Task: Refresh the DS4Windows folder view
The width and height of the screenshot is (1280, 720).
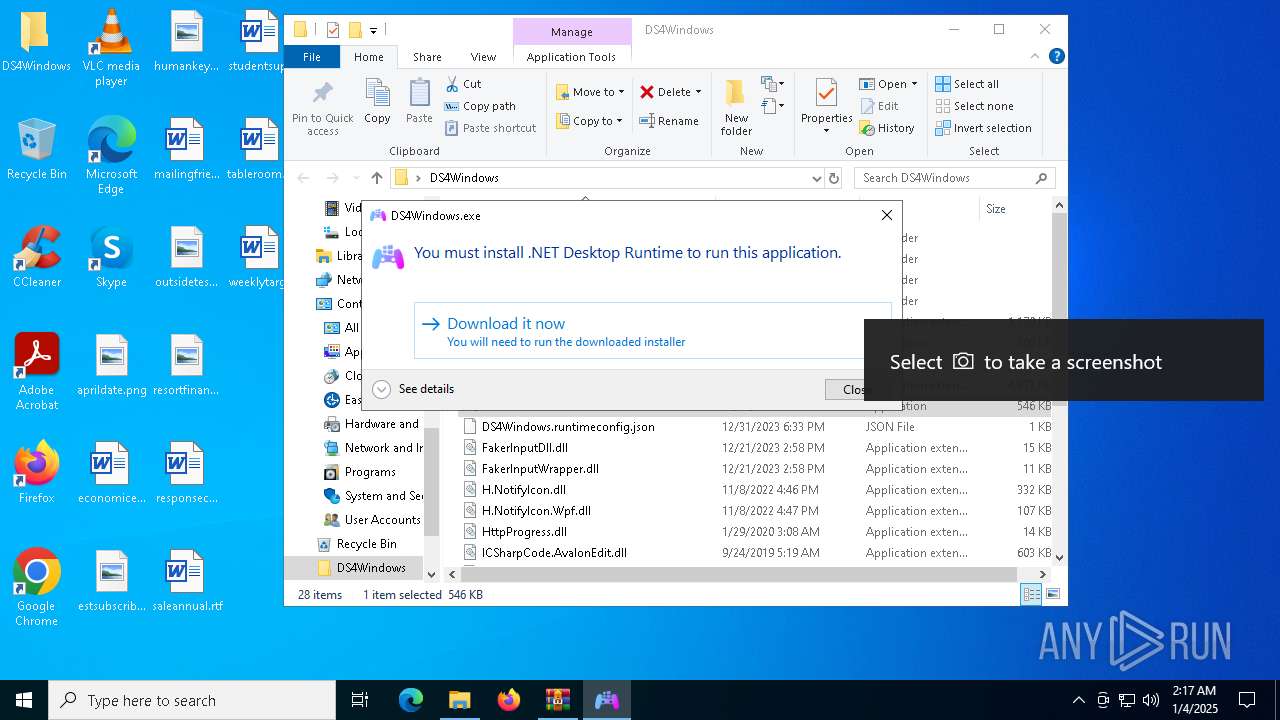Action: pyautogui.click(x=834, y=178)
